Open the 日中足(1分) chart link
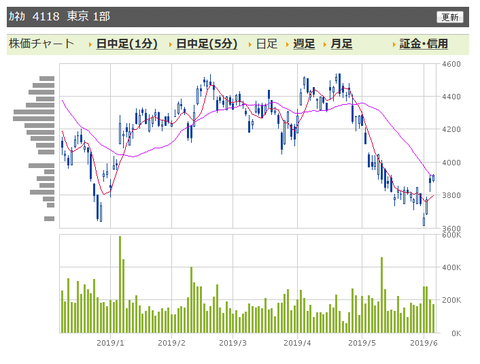The image size is (480, 364). [127, 44]
